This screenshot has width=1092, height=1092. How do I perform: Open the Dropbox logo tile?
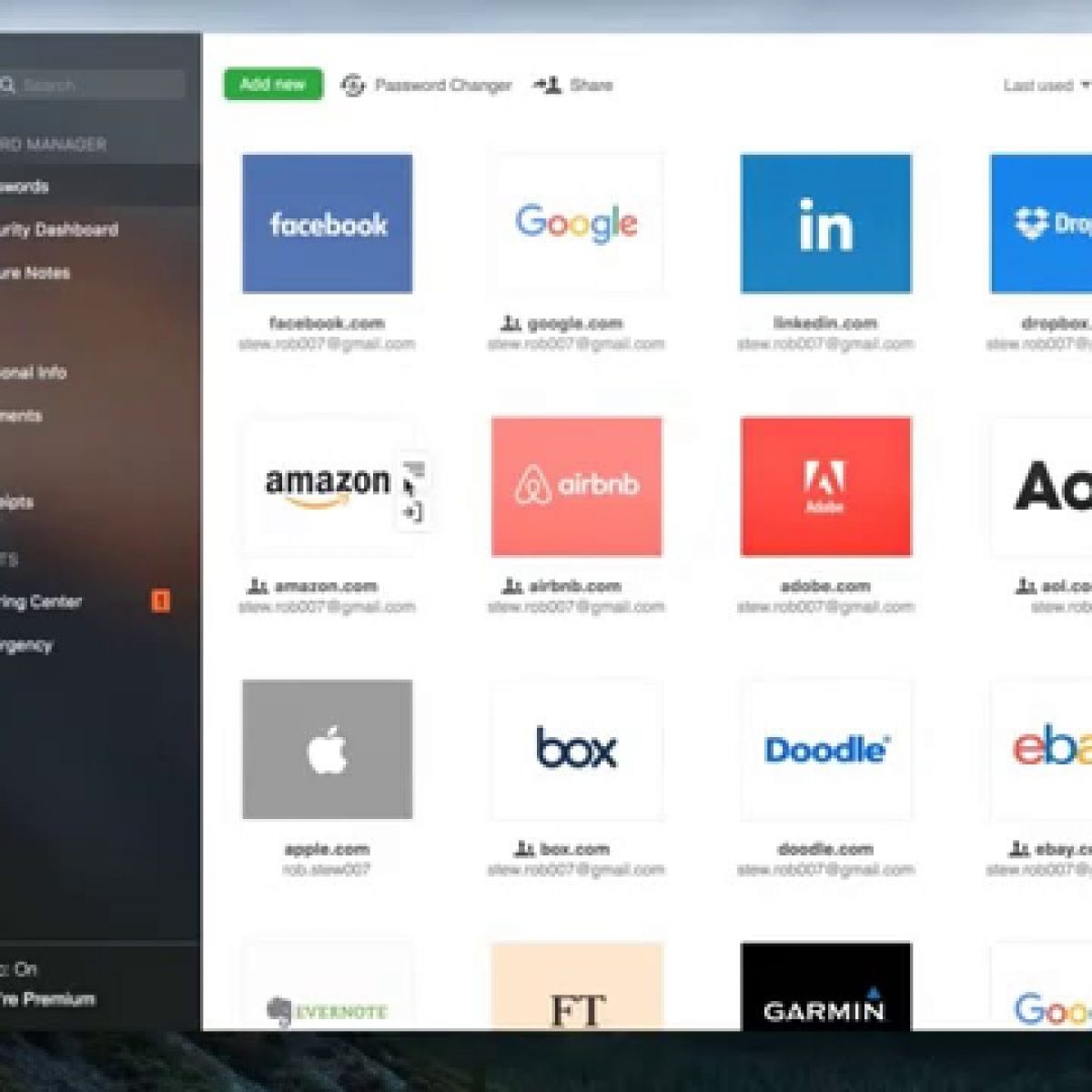1041,224
